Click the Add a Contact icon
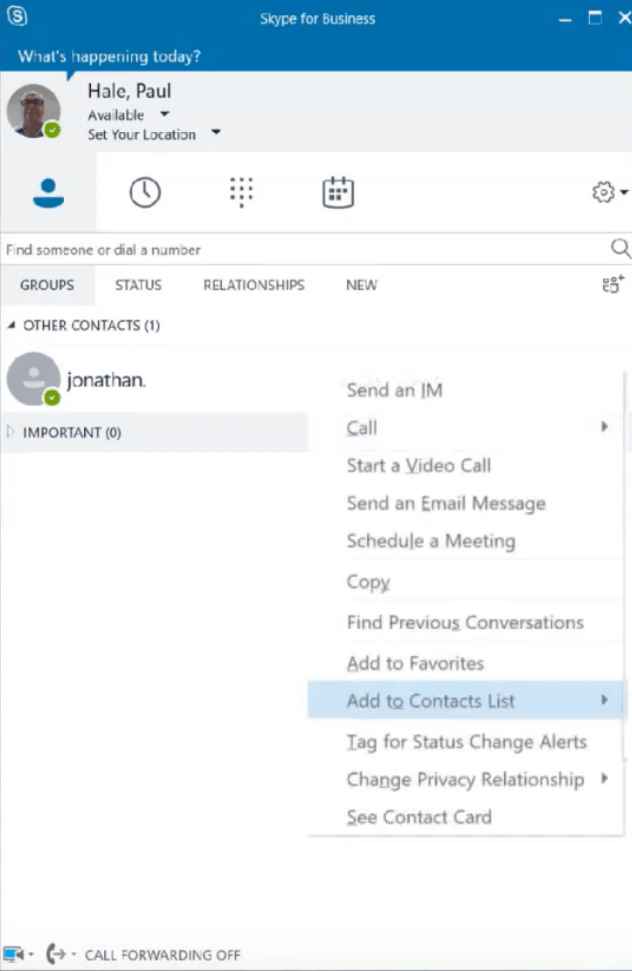This screenshot has width=632, height=971. (613, 285)
